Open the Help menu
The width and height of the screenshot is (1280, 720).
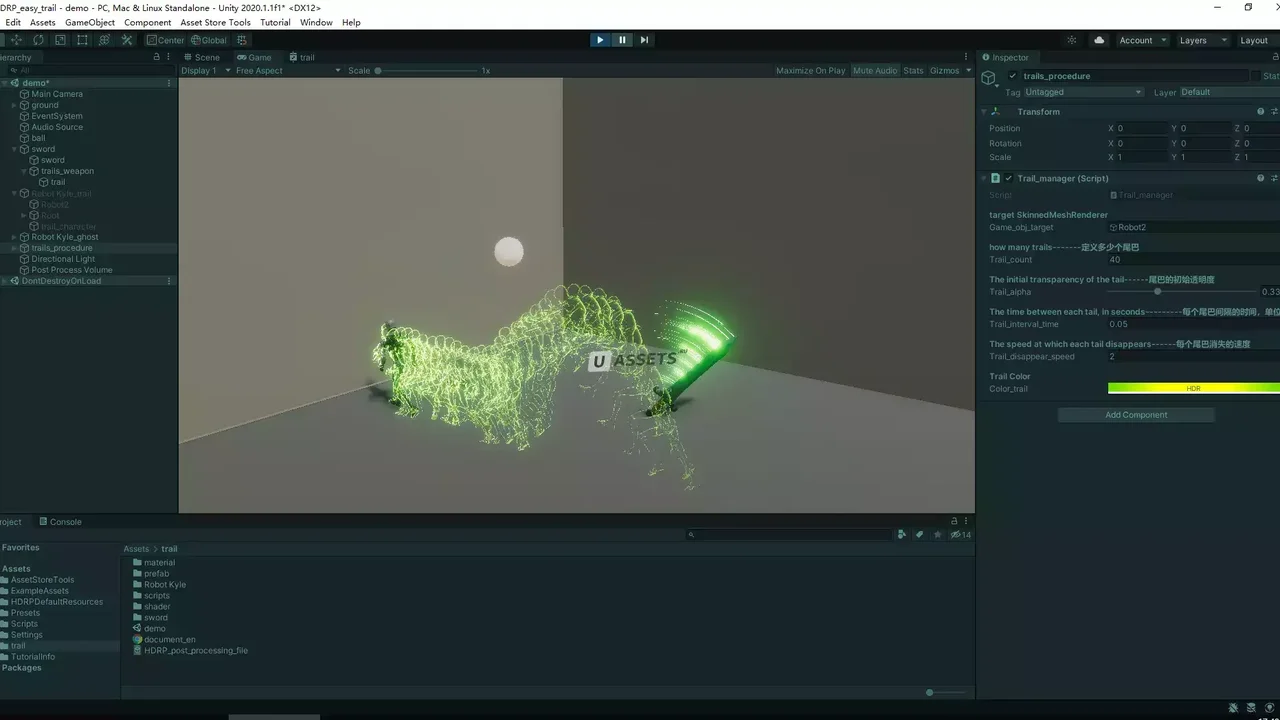coord(351,22)
